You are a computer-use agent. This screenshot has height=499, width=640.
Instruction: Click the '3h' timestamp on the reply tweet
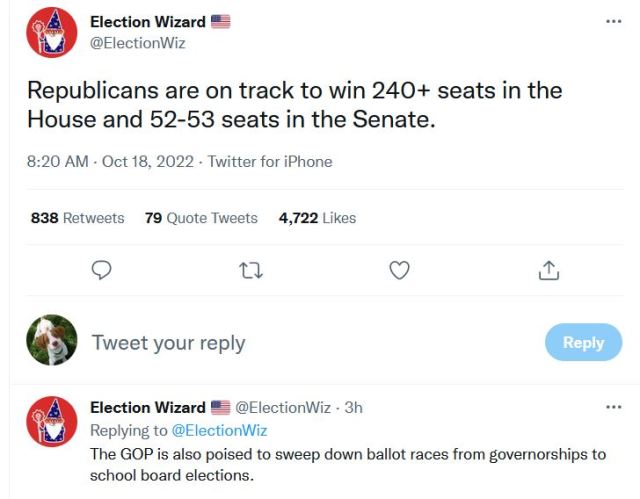pos(353,407)
